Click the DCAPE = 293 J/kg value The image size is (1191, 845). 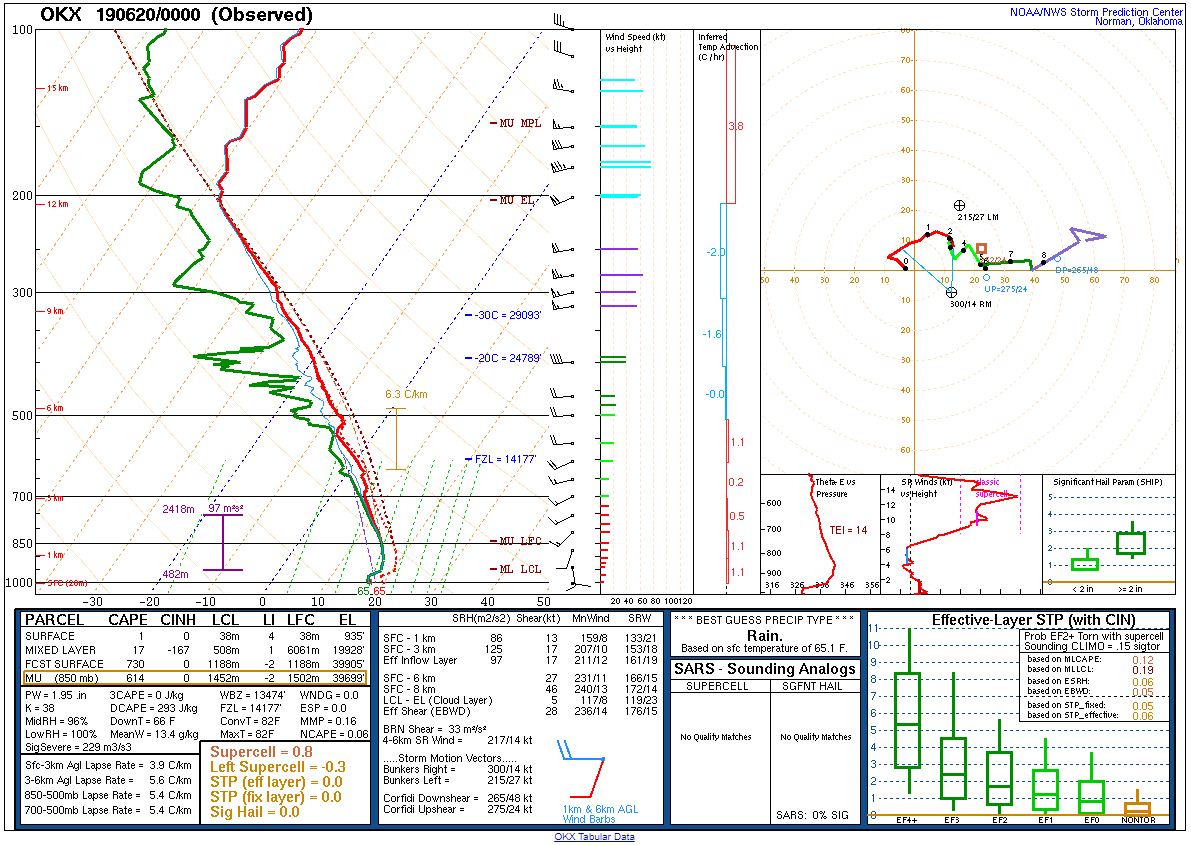[x=153, y=708]
